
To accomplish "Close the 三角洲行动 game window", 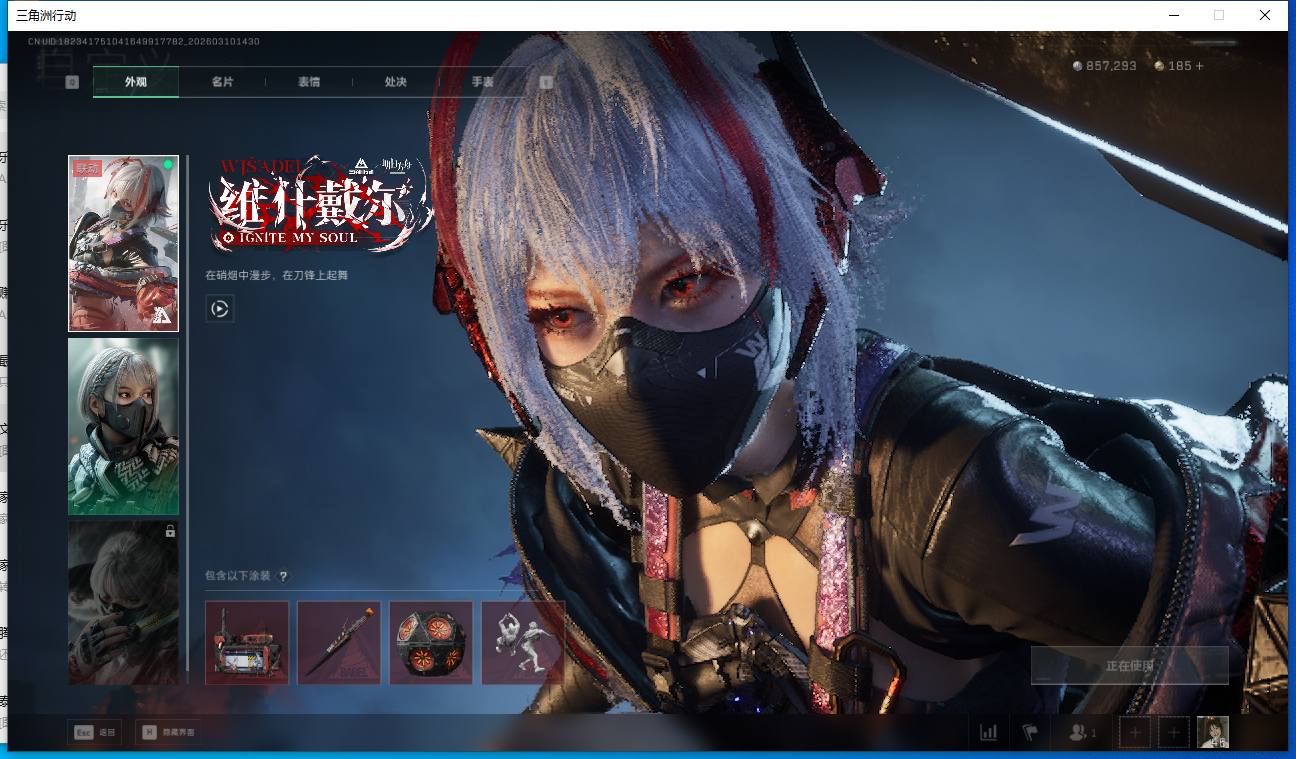I will [x=1265, y=16].
